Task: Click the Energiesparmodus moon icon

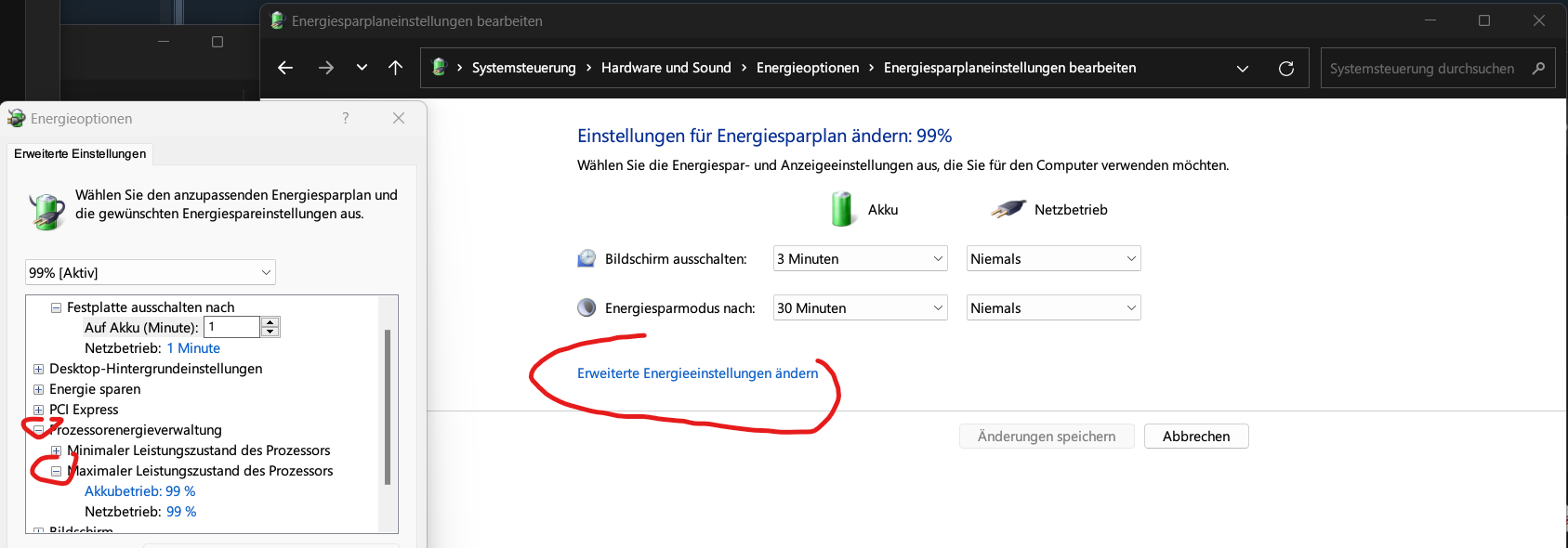Action: click(x=586, y=307)
